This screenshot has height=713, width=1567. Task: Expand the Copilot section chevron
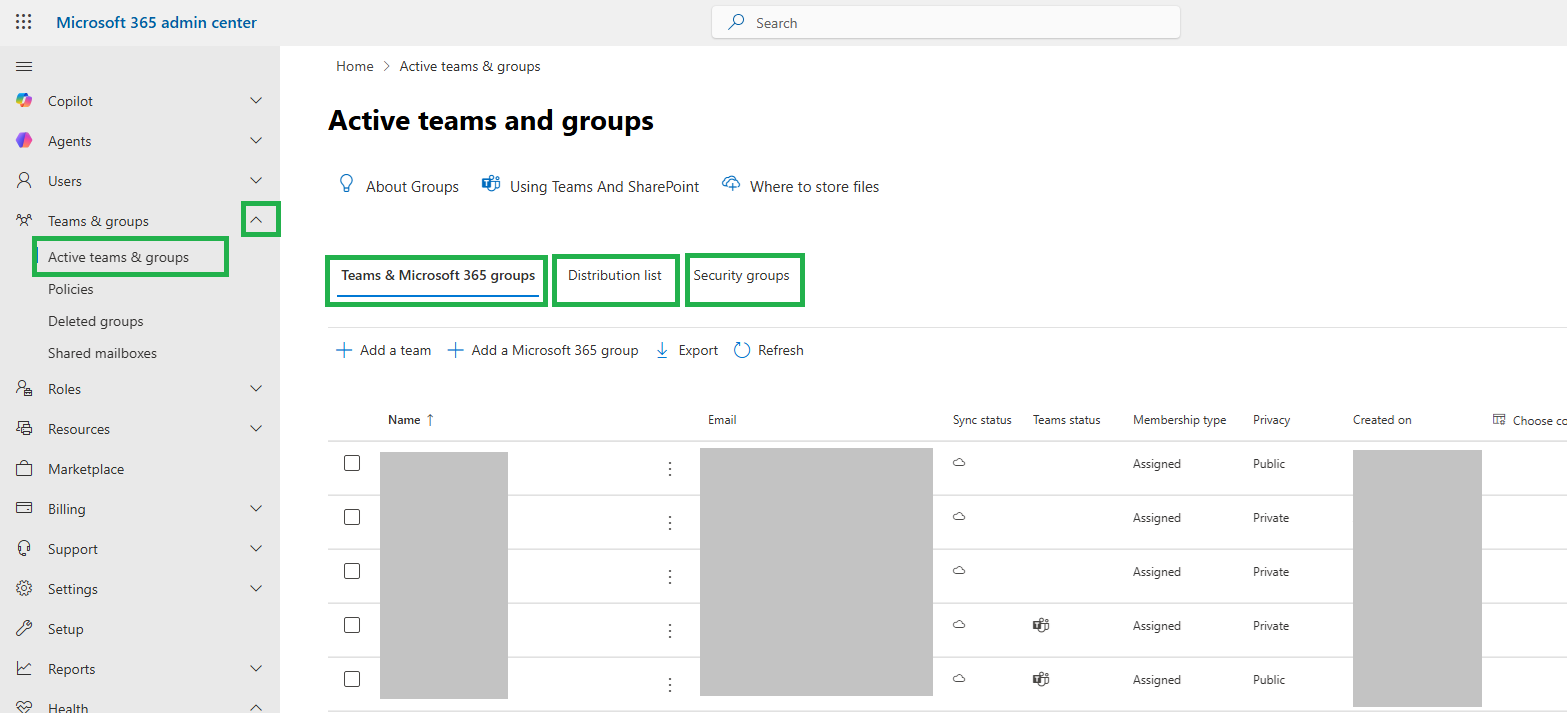coord(256,100)
